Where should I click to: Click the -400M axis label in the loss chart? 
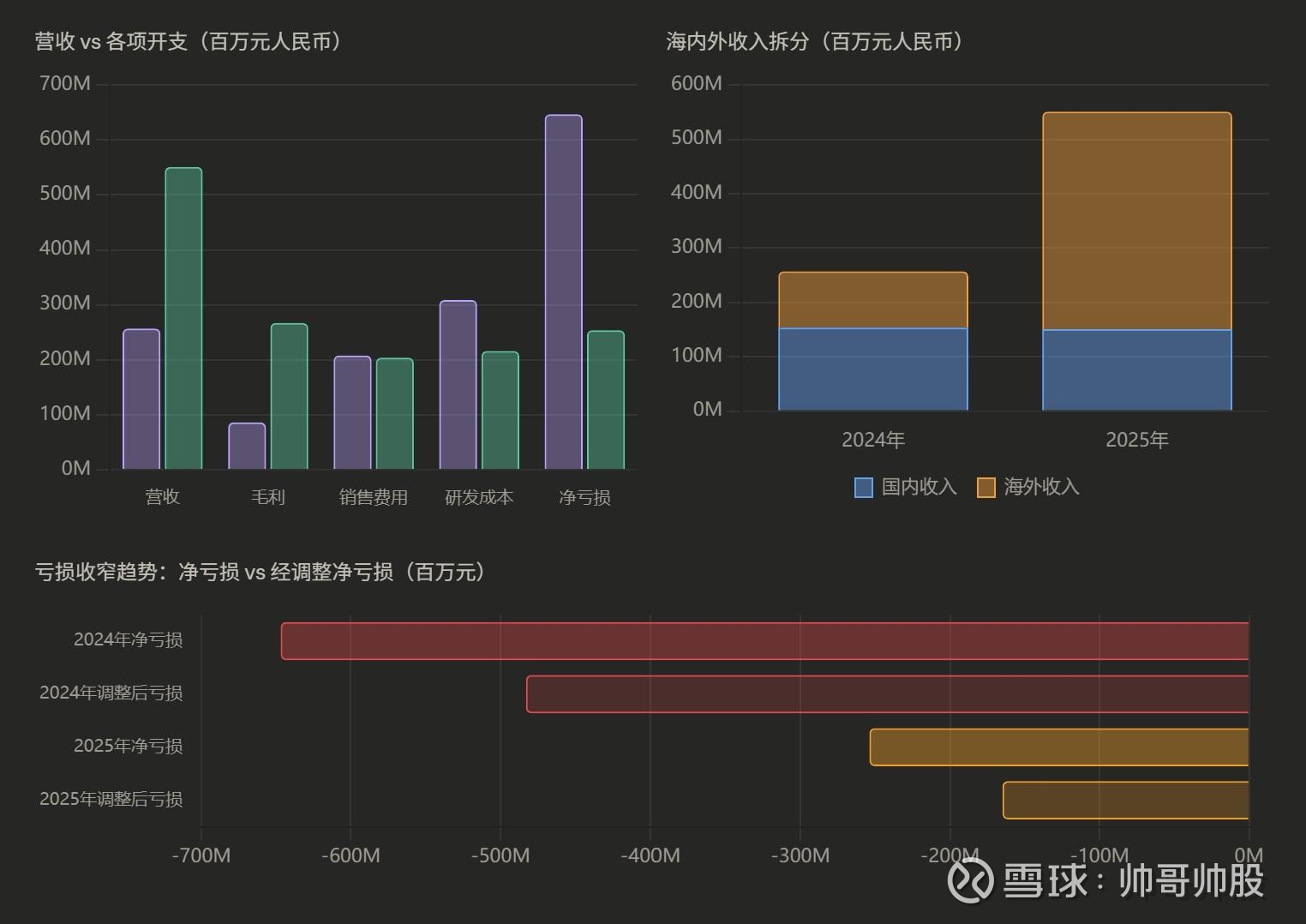coord(650,855)
